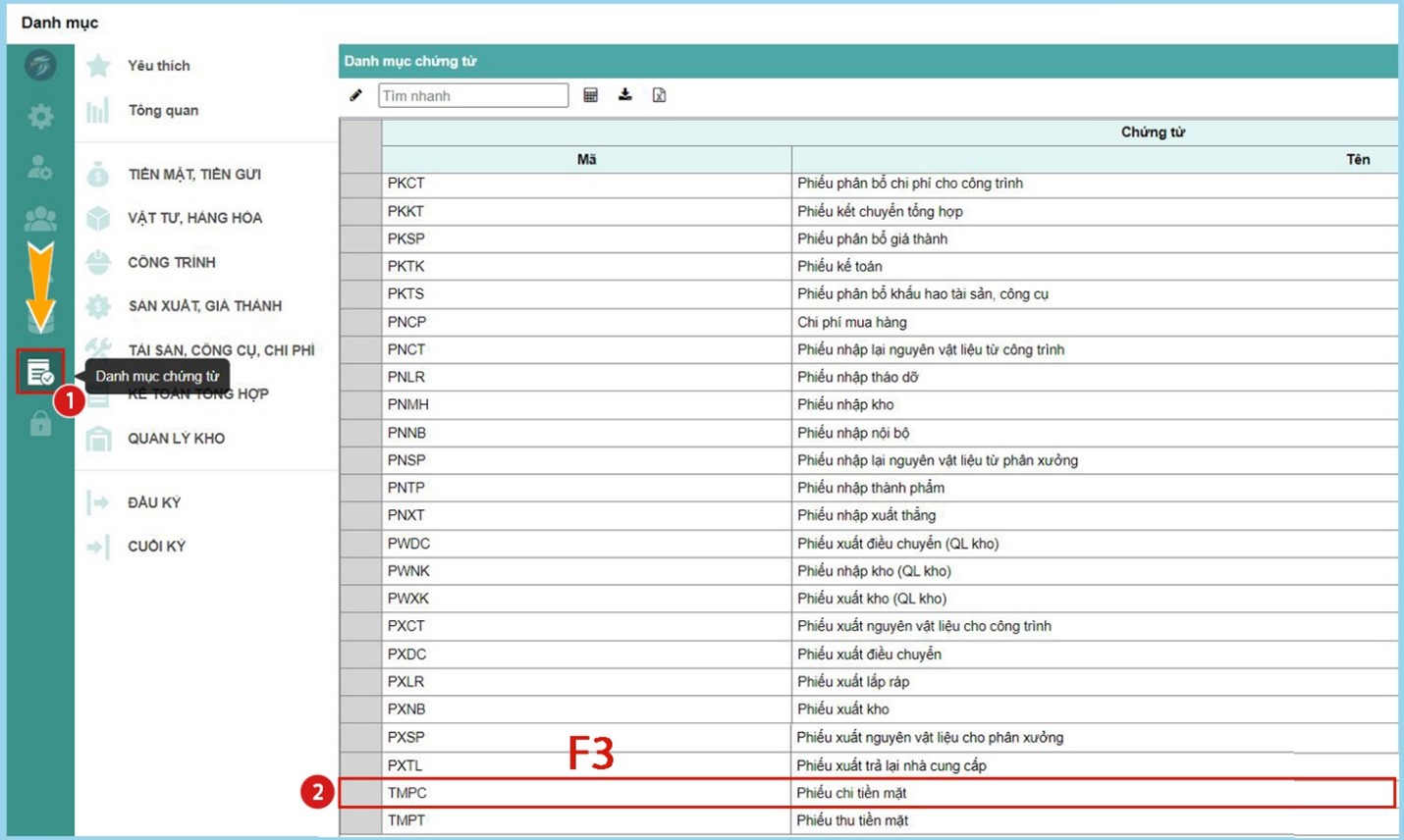The height and width of the screenshot is (840, 1404).
Task: Click the app logo at sidebar top
Action: point(40,66)
